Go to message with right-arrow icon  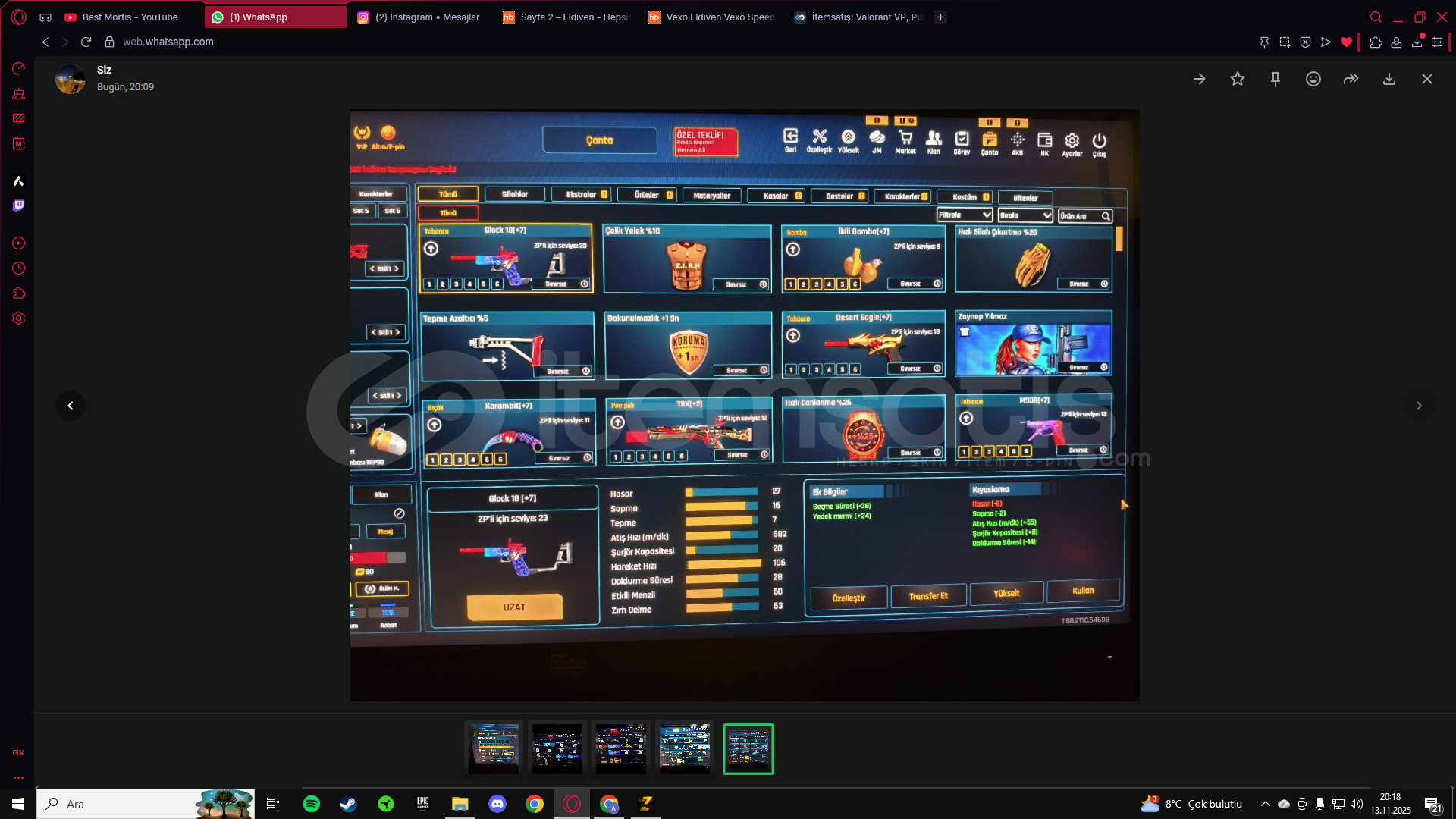1200,79
